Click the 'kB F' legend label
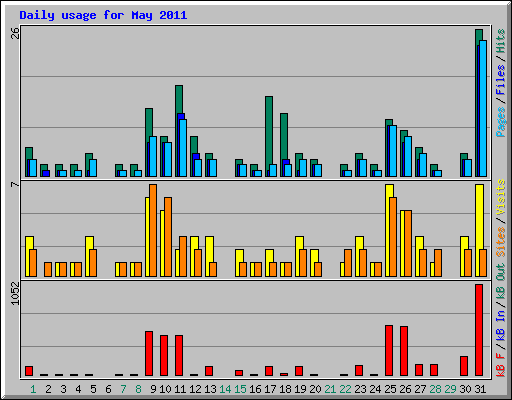This screenshot has height=400, width=512. pyautogui.click(x=501, y=364)
